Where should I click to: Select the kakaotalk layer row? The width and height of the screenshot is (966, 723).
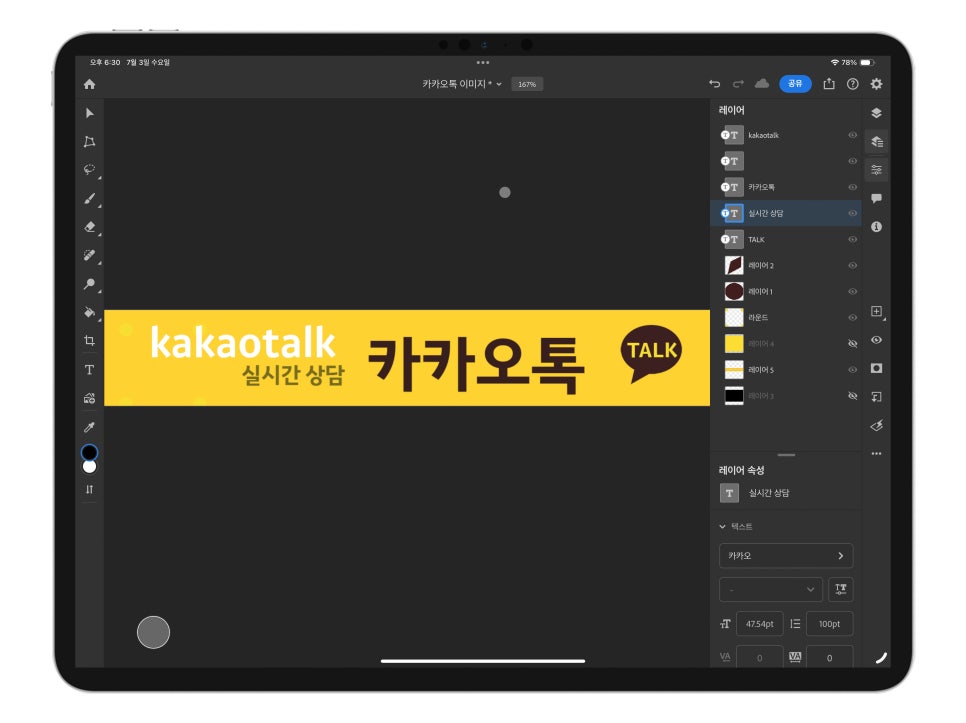(786, 135)
